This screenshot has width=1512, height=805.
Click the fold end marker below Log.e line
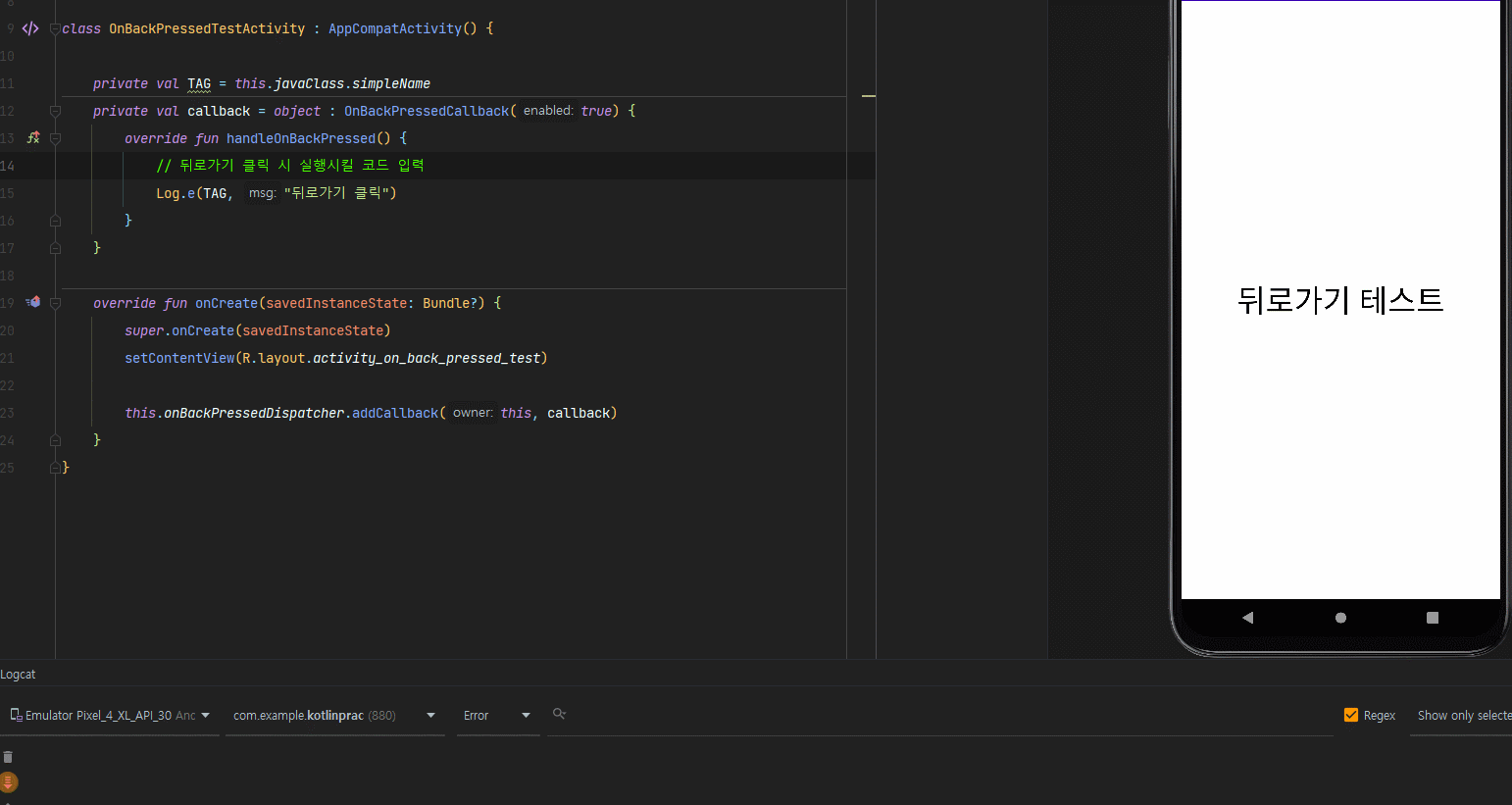(55, 221)
